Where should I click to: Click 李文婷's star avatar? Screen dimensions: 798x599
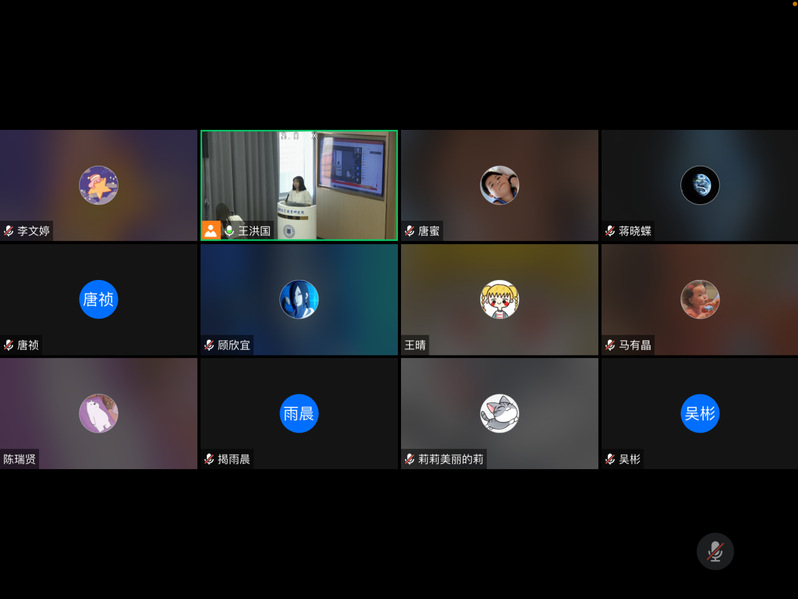click(99, 185)
